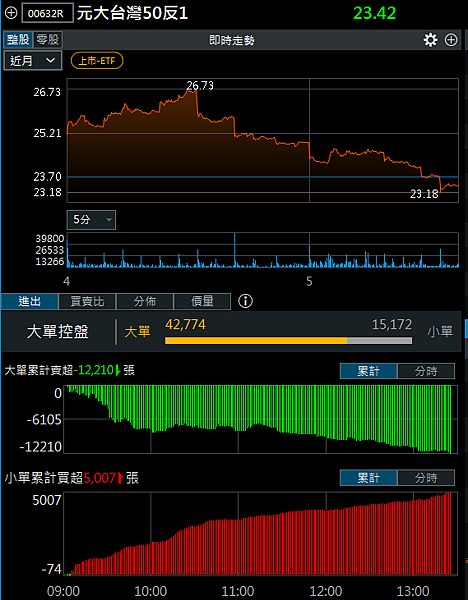Click the 11:00 time axis label

click(238, 591)
